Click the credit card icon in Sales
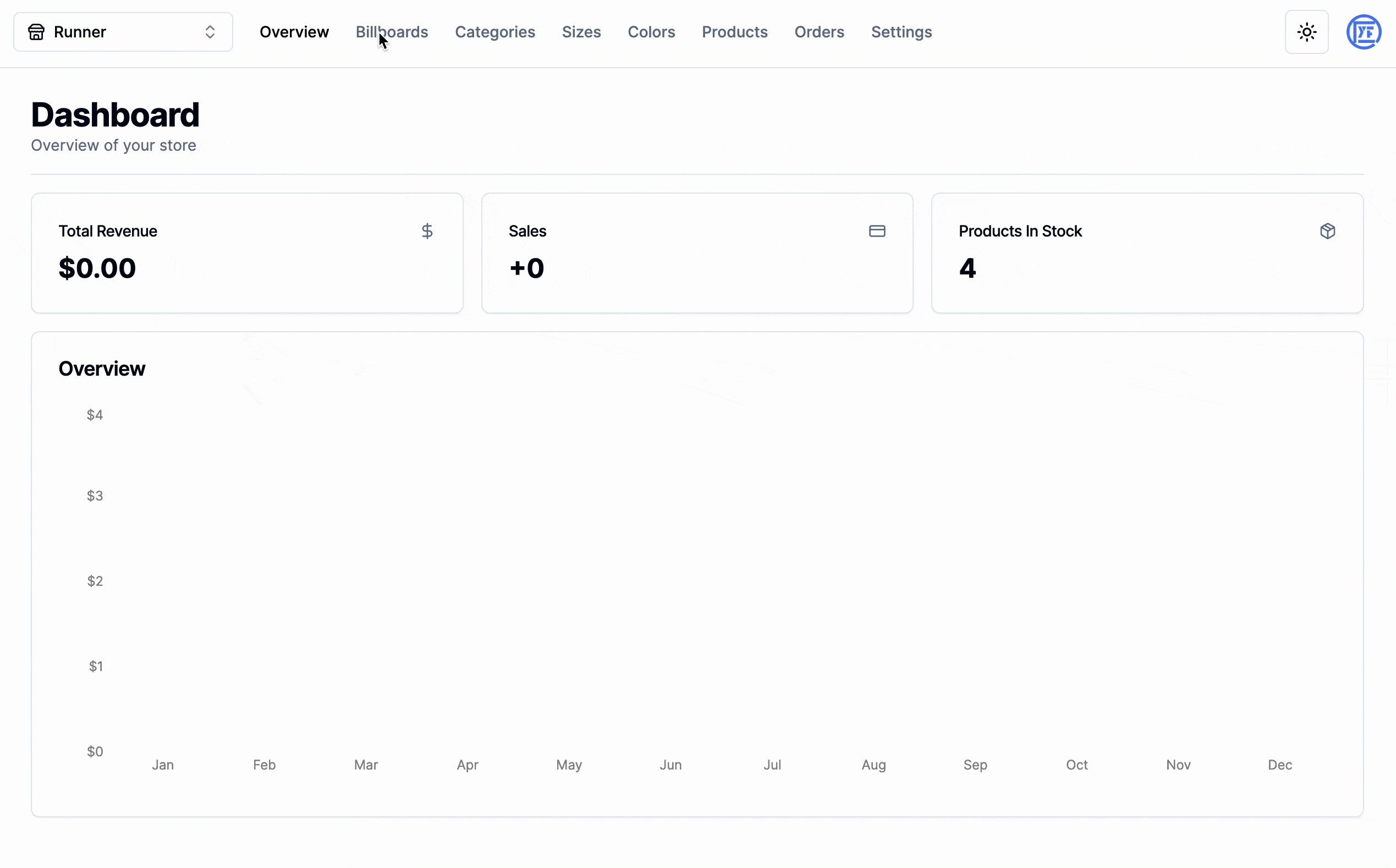This screenshot has width=1396, height=868. coord(877,232)
